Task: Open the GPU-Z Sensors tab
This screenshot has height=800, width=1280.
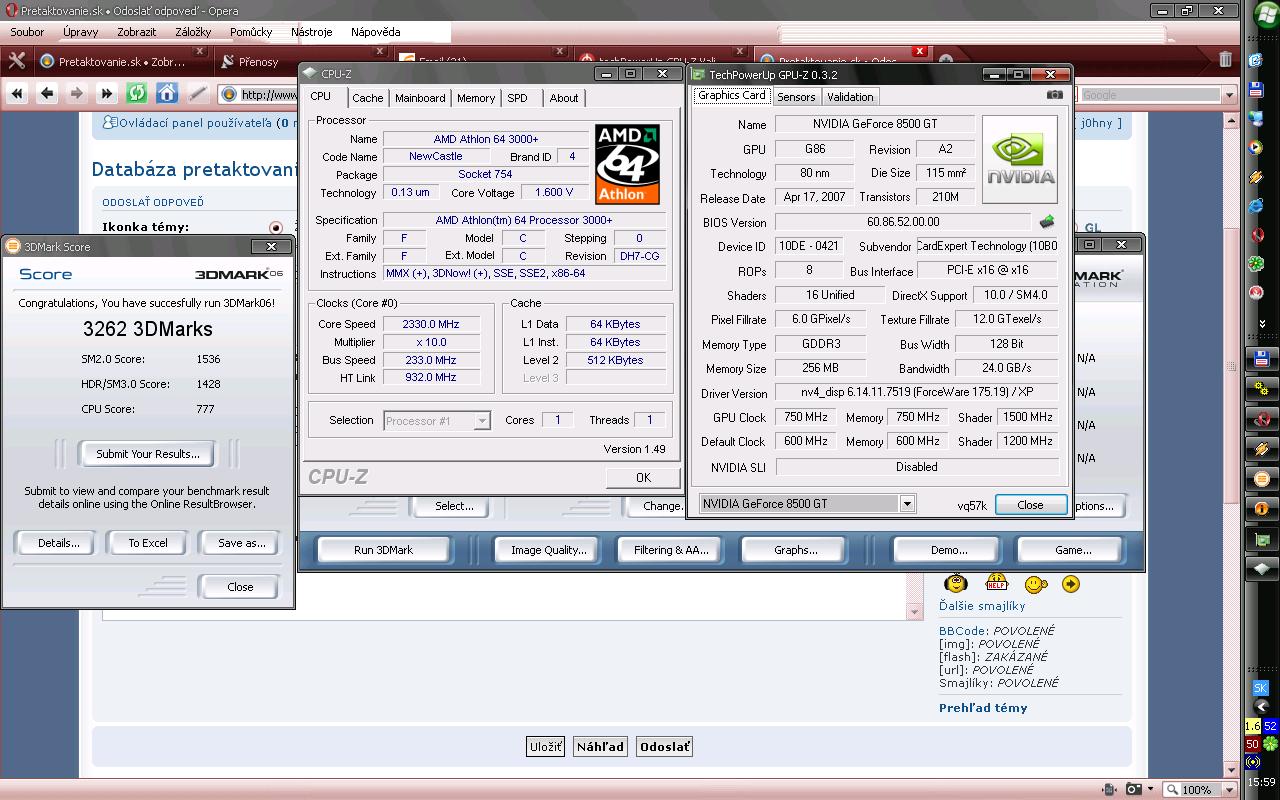Action: pyautogui.click(x=796, y=97)
